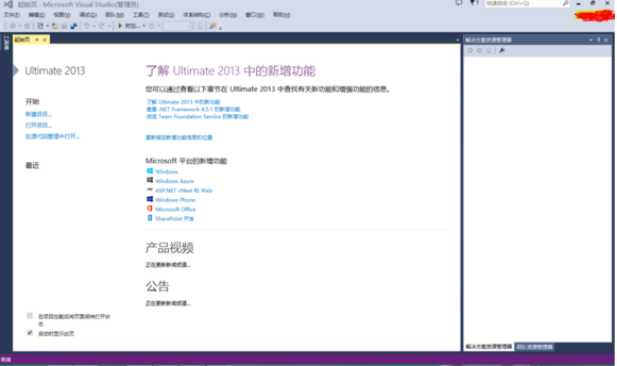Click the Microsoft Office platform icon

point(150,209)
